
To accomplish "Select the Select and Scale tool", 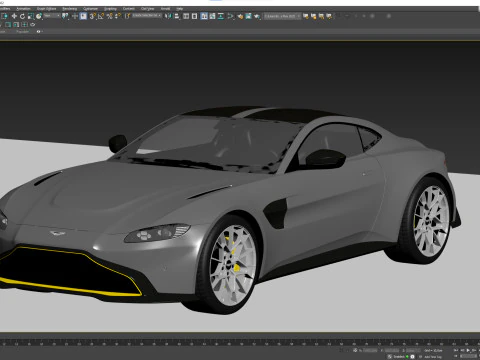I will [x=31, y=16].
